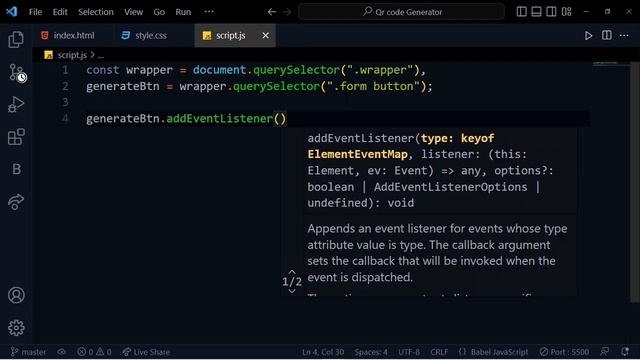
Task: Open Extensions view
Action: (16, 137)
